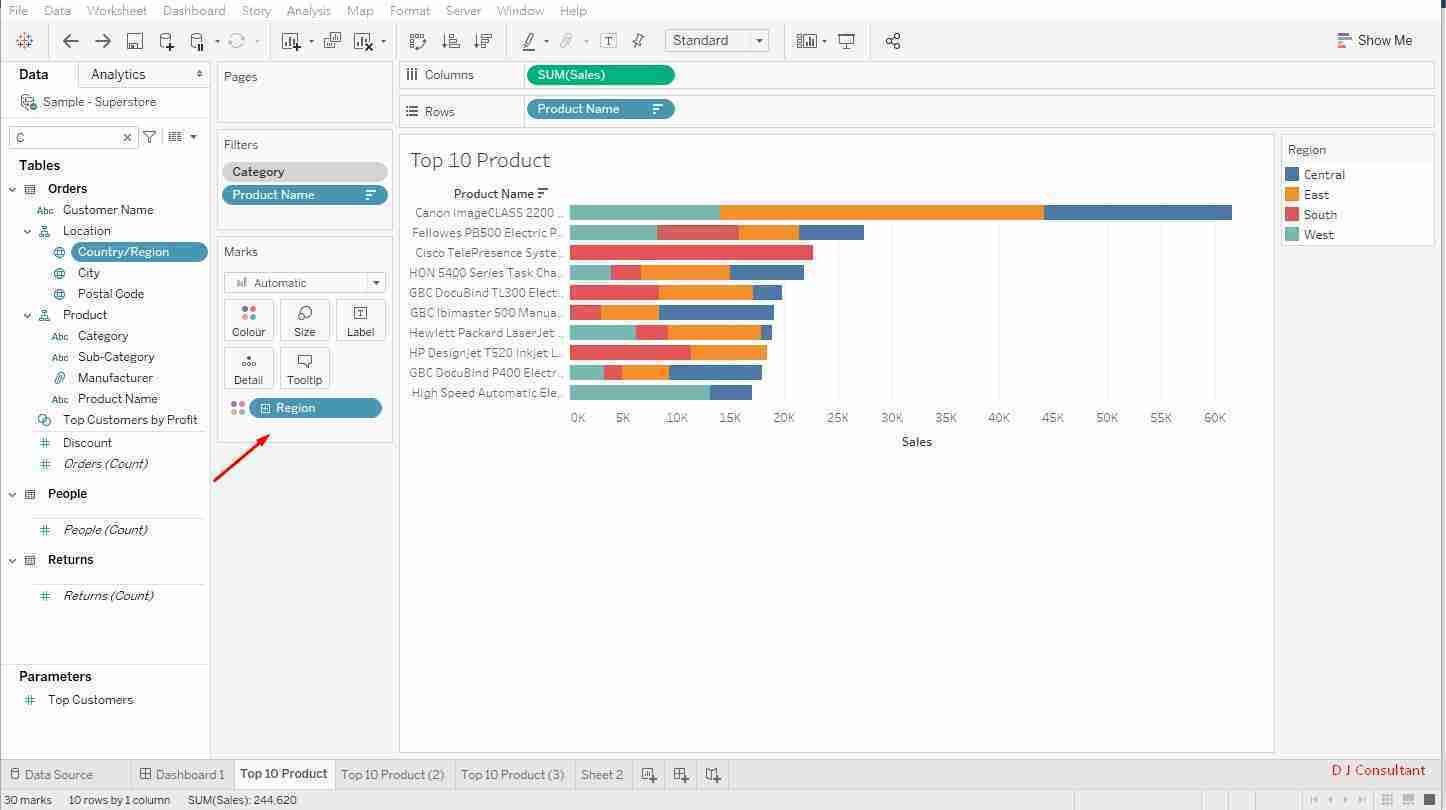Expand the Region pill on Marks card
The width and height of the screenshot is (1446, 810).
click(x=265, y=408)
